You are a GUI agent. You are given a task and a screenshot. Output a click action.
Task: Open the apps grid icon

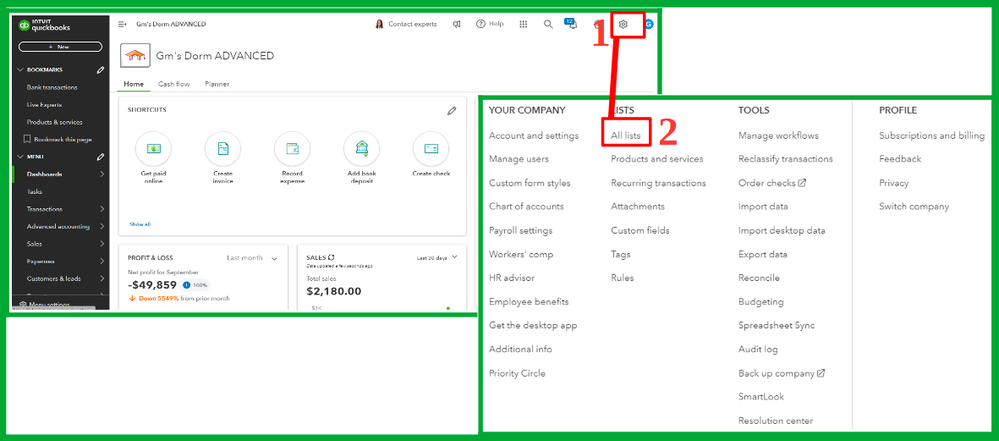(524, 24)
